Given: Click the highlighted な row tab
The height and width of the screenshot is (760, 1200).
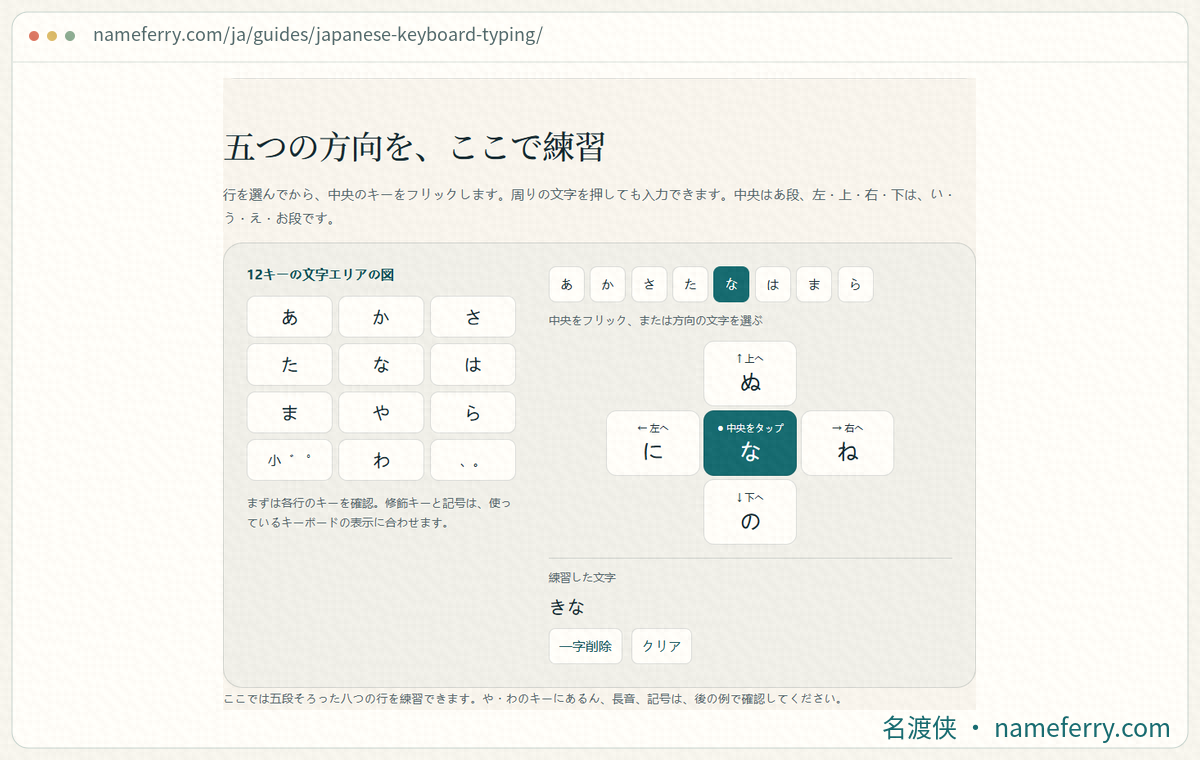Looking at the screenshot, I should tap(731, 284).
